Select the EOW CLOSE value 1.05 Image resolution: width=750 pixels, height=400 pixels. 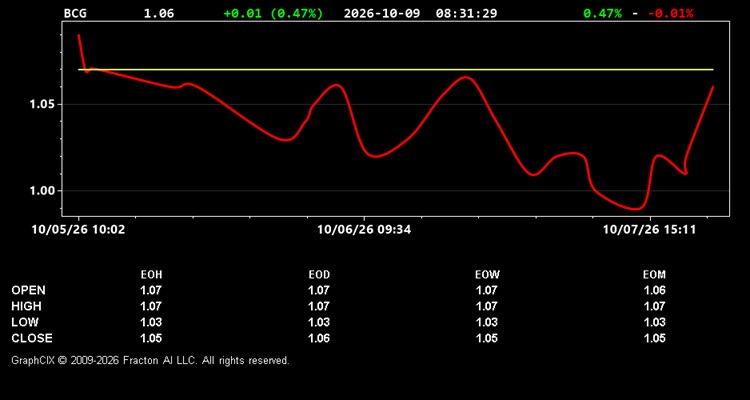pos(487,338)
